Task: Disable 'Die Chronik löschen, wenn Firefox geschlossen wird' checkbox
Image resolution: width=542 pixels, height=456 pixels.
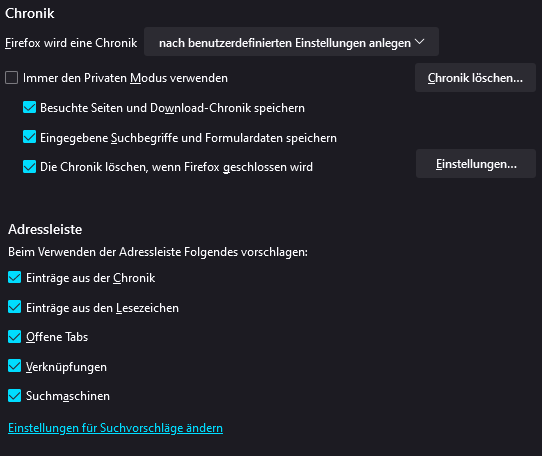Action: (x=29, y=166)
